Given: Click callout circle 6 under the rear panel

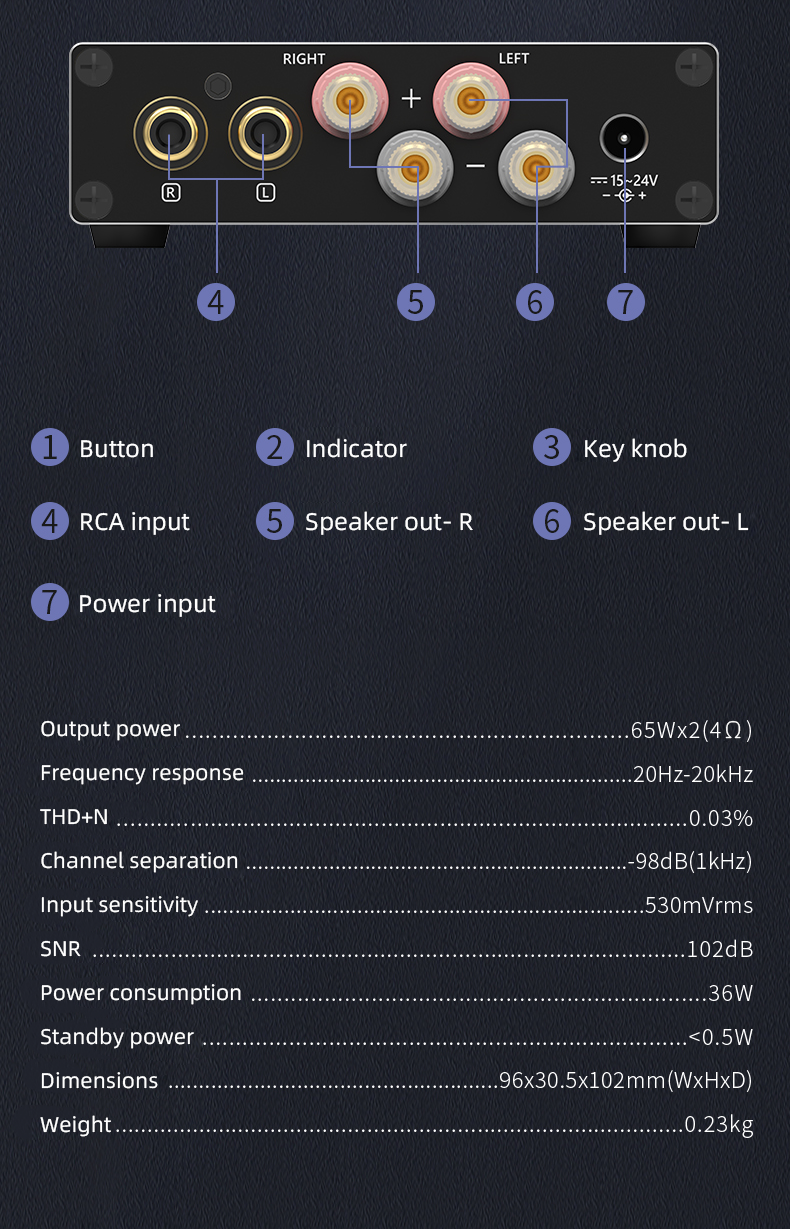Looking at the screenshot, I should point(535,301).
